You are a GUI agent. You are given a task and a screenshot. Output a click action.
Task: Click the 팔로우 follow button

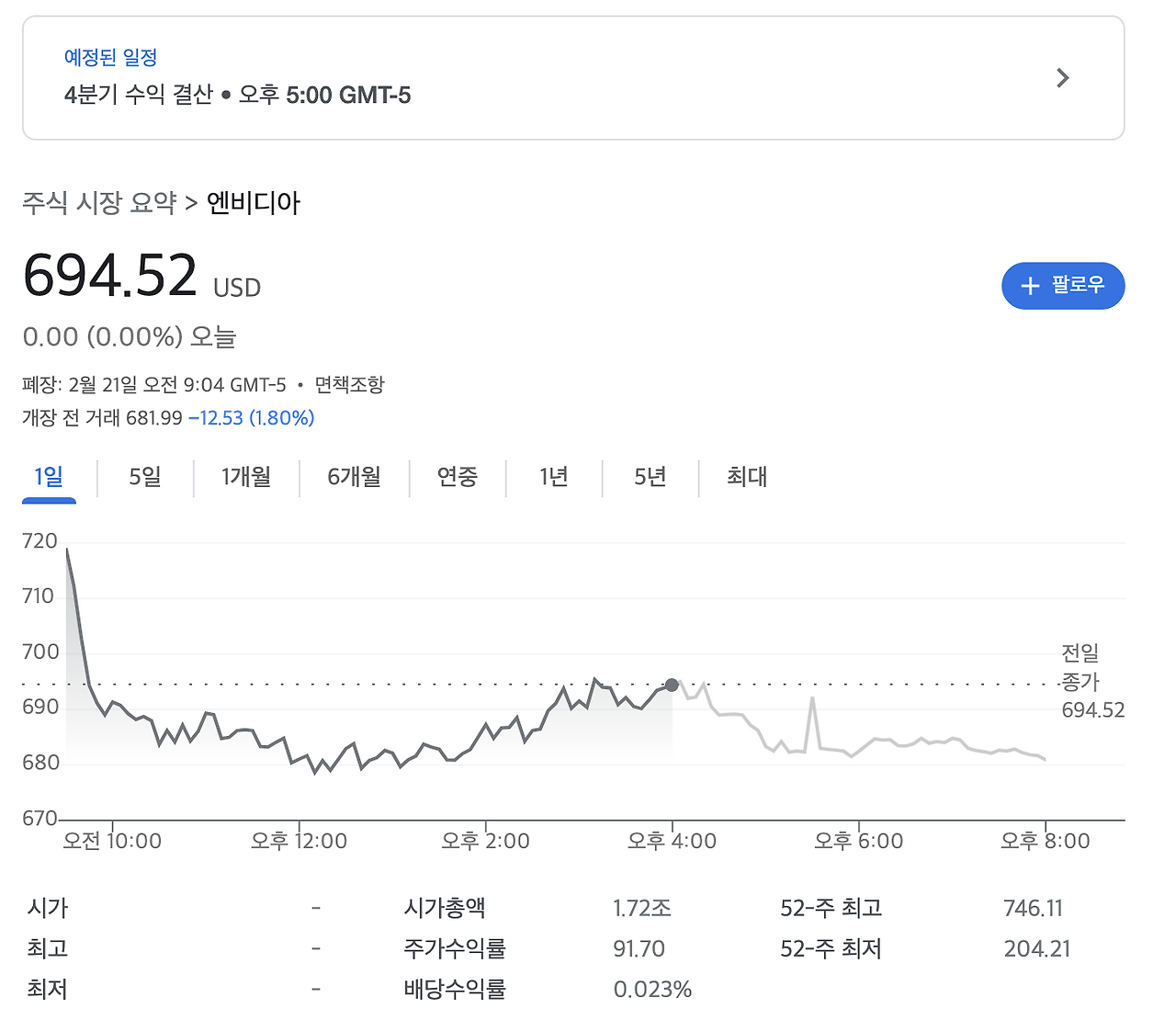pyautogui.click(x=1063, y=286)
